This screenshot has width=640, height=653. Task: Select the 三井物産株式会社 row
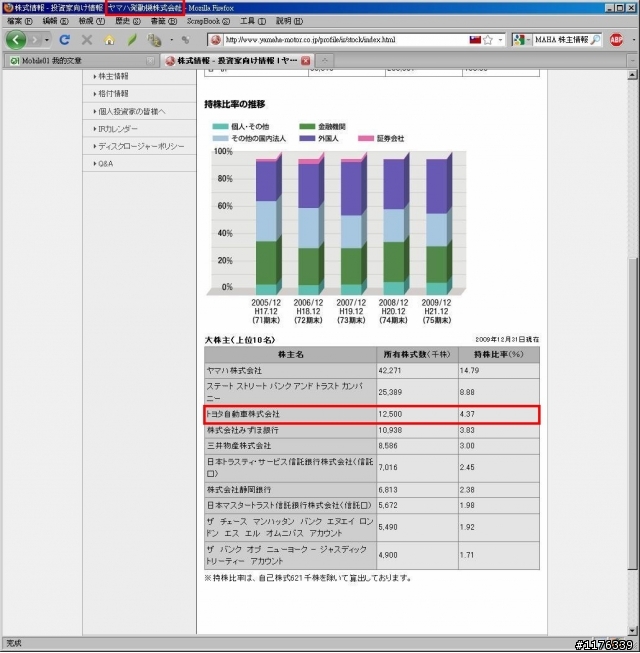[372, 446]
